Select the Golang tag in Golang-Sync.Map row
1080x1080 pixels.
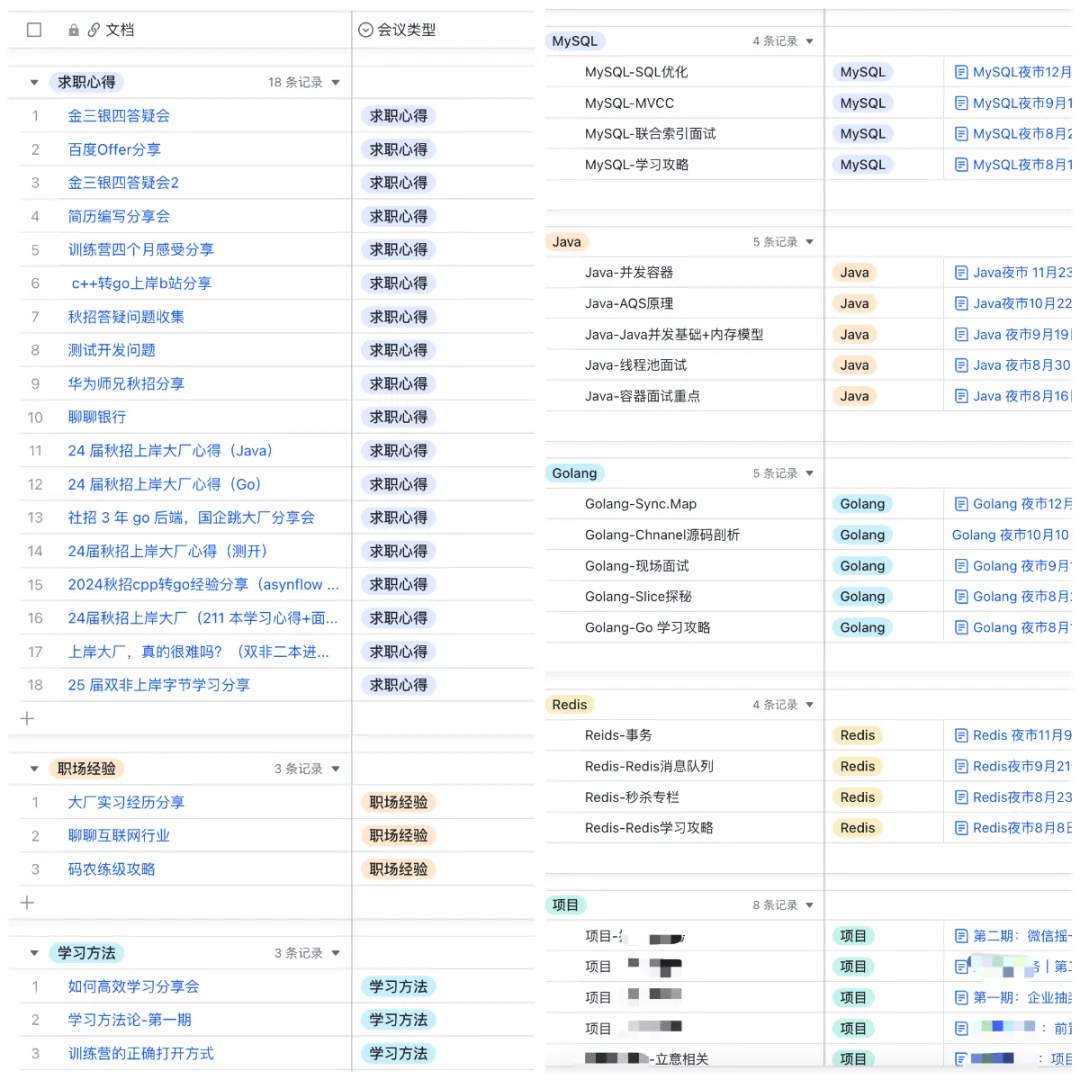tap(862, 504)
